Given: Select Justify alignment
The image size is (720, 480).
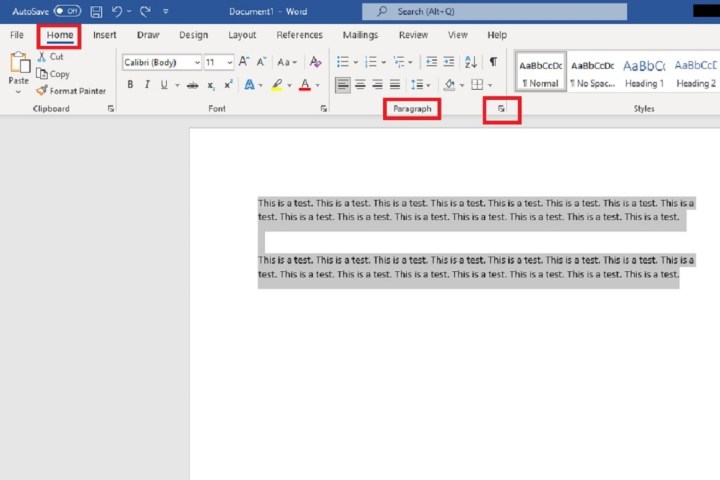Looking at the screenshot, I should pos(395,85).
